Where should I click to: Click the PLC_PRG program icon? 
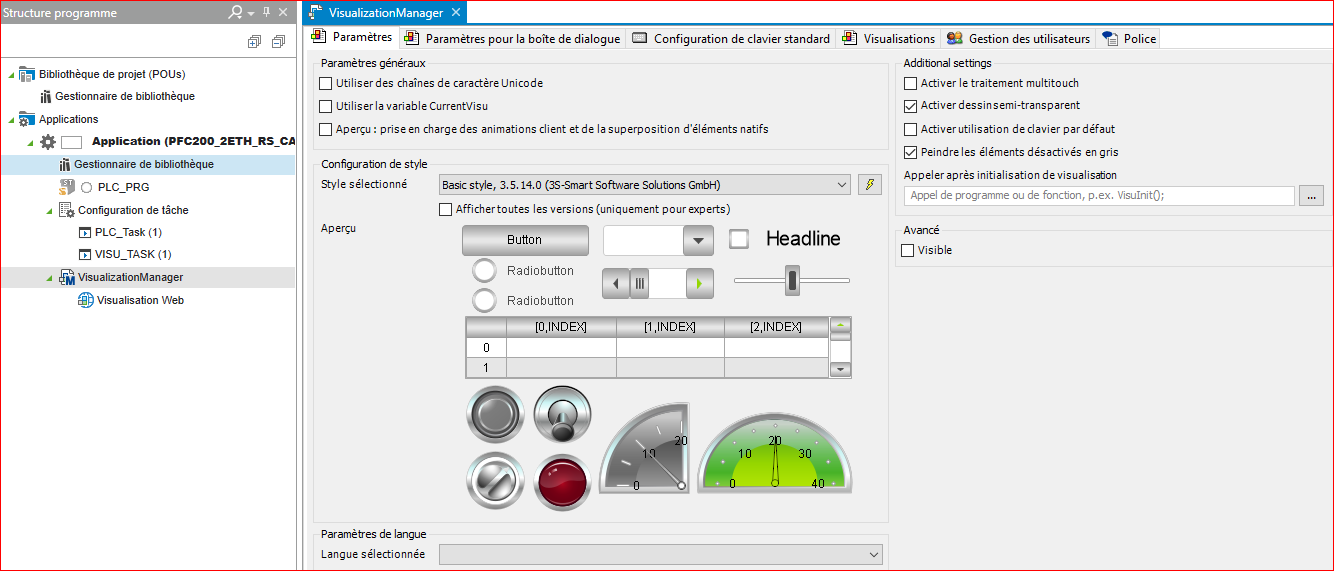point(67,187)
